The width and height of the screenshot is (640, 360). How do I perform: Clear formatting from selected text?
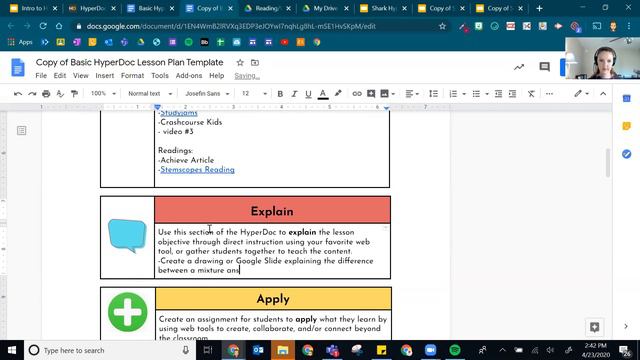(531, 94)
